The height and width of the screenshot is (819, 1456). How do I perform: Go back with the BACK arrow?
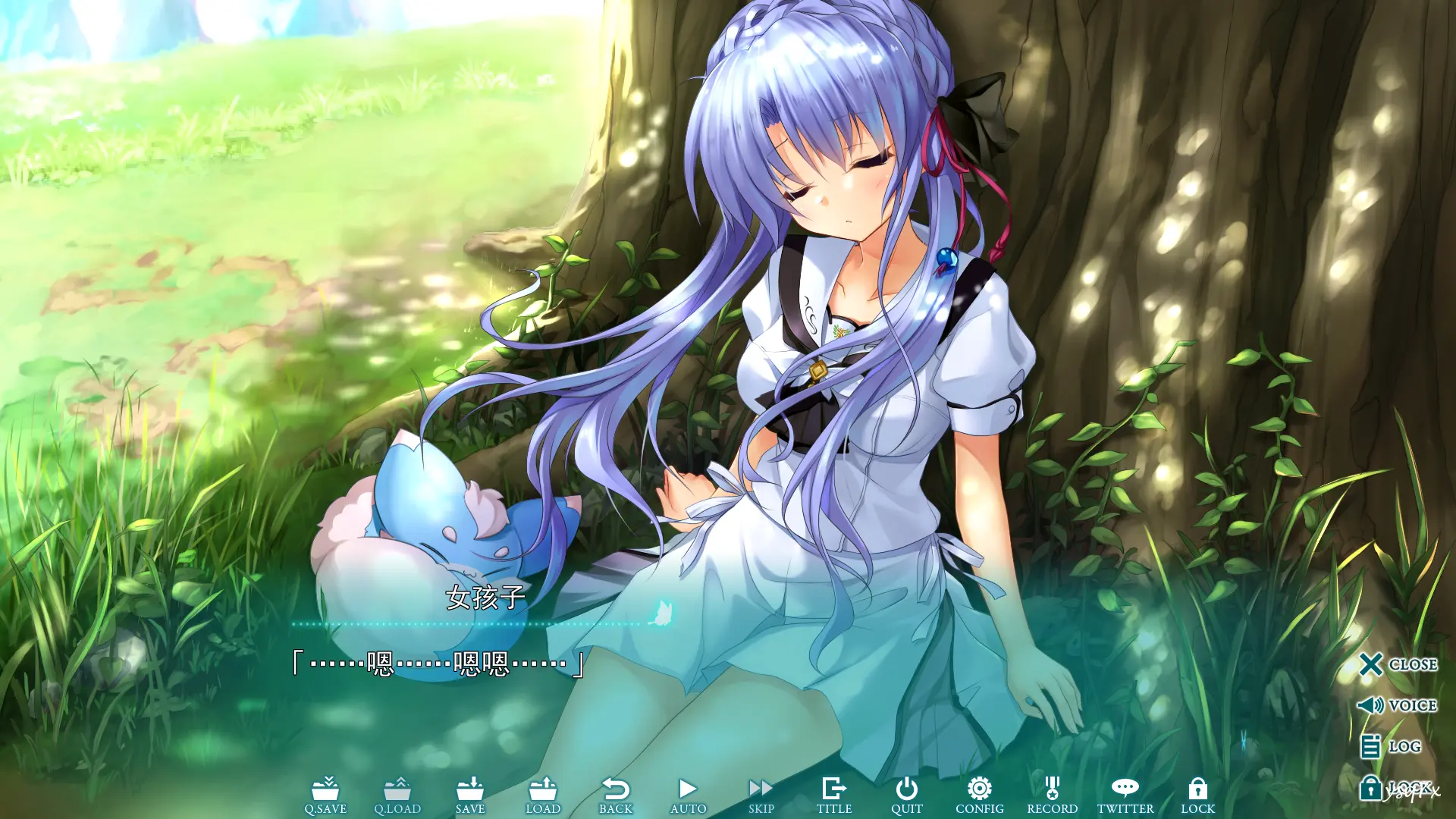pos(616,796)
